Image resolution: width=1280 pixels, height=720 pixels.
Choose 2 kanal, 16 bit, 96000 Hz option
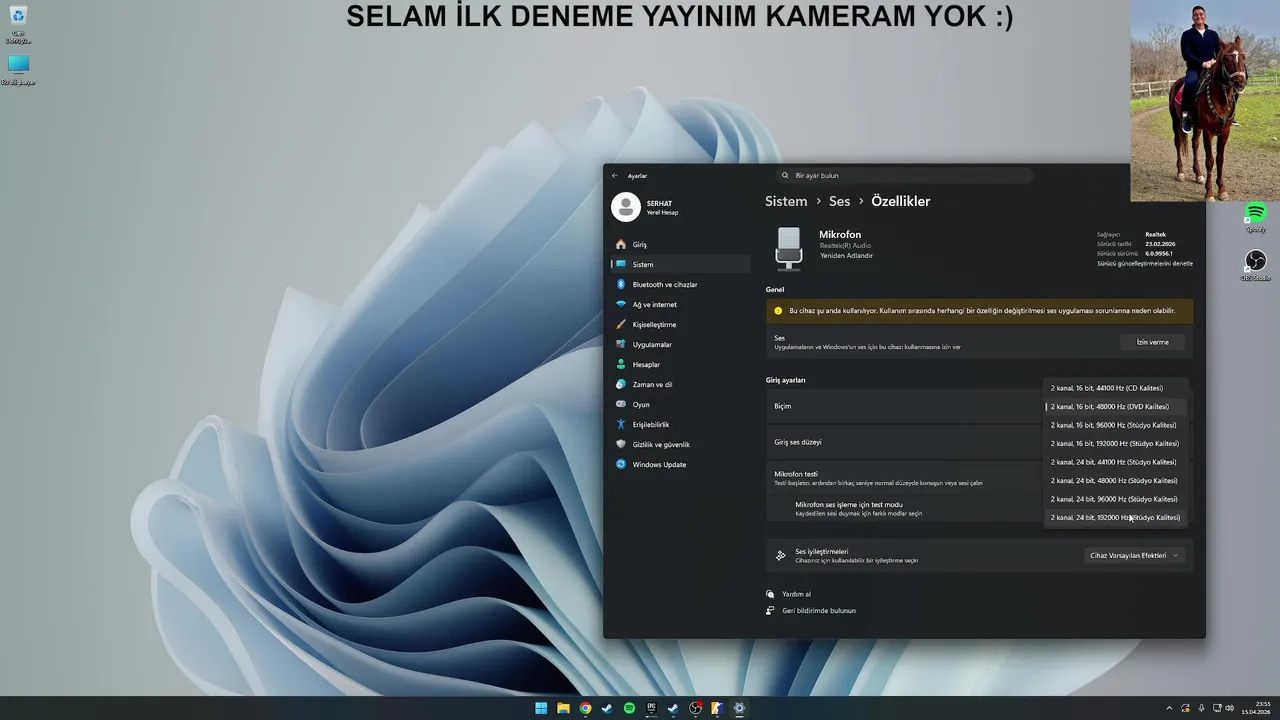point(1115,425)
